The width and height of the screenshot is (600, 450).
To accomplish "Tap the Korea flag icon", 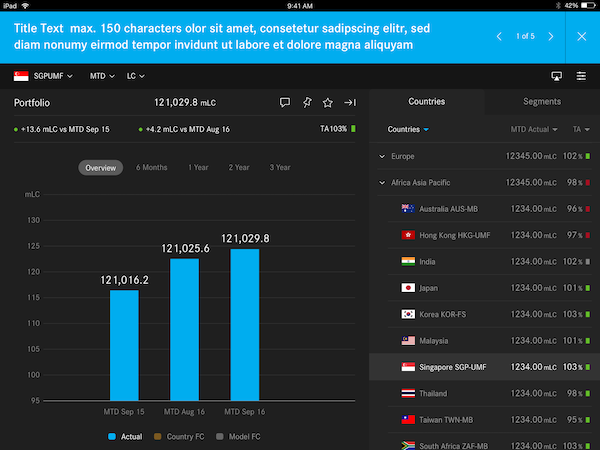I will point(408,314).
